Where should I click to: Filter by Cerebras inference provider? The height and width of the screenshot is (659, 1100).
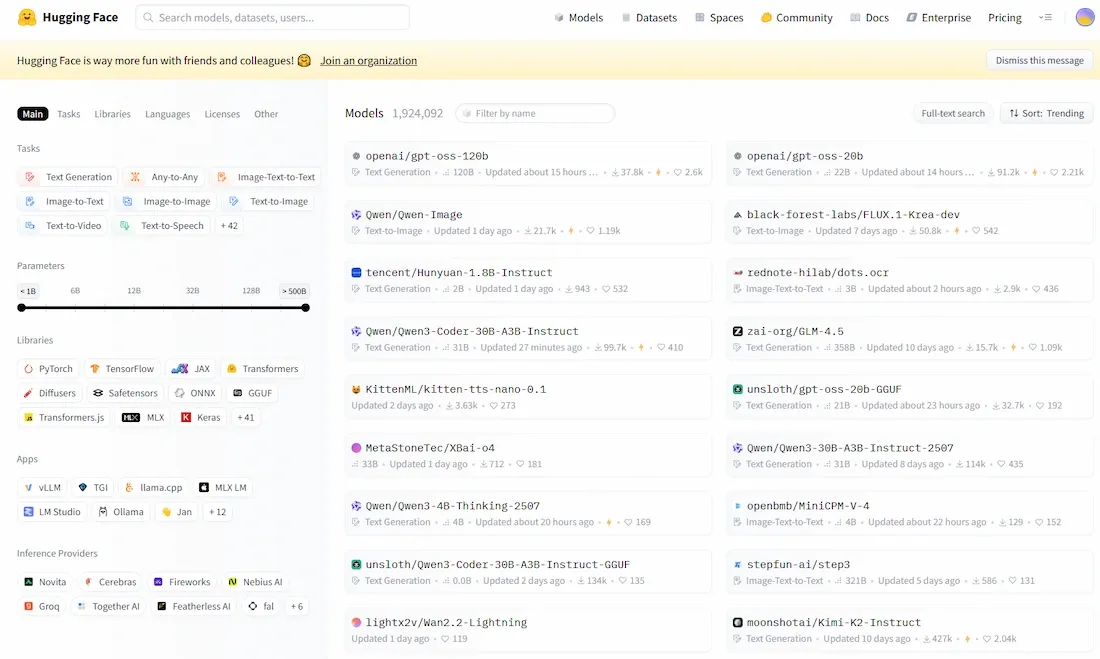pos(110,582)
